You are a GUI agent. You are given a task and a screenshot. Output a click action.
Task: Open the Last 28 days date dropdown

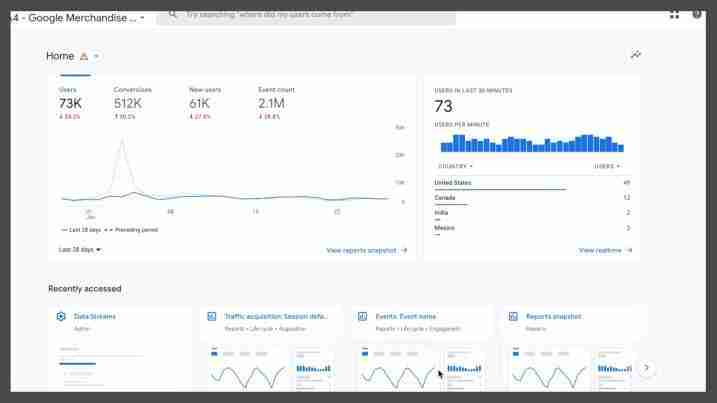[80, 249]
